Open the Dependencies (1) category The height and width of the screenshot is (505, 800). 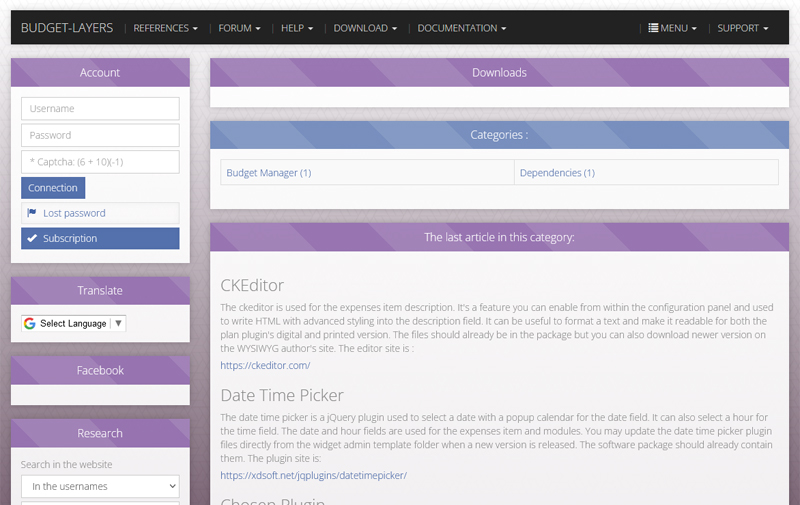[x=557, y=173]
